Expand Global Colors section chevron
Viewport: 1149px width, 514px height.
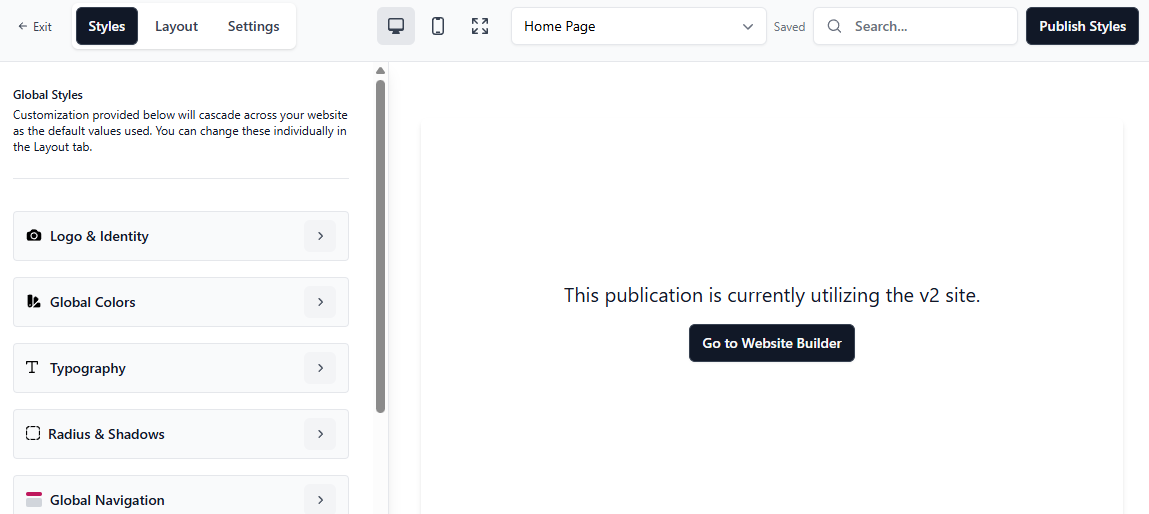(320, 302)
